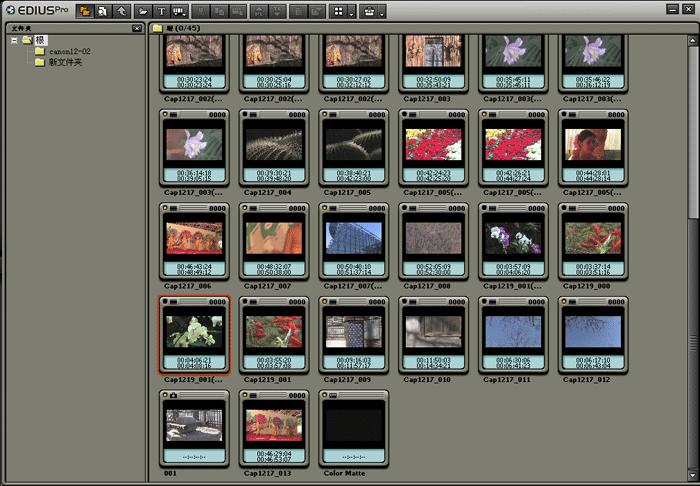Select the still image clip 001
700x486 pixels.
pos(194,427)
